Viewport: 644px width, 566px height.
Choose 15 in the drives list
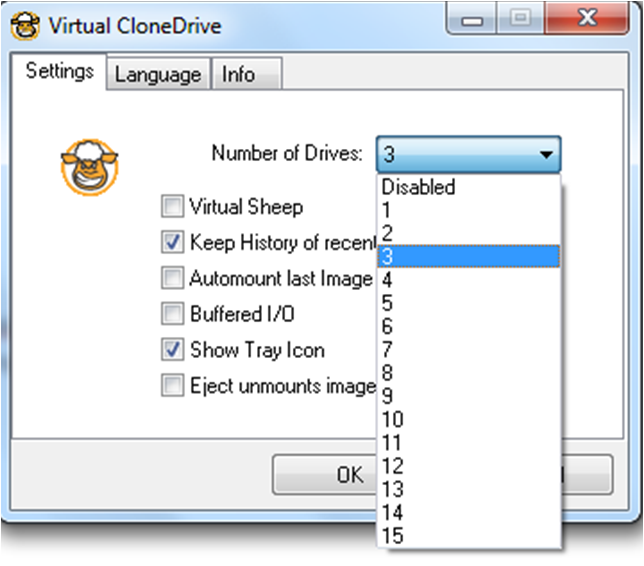point(469,536)
